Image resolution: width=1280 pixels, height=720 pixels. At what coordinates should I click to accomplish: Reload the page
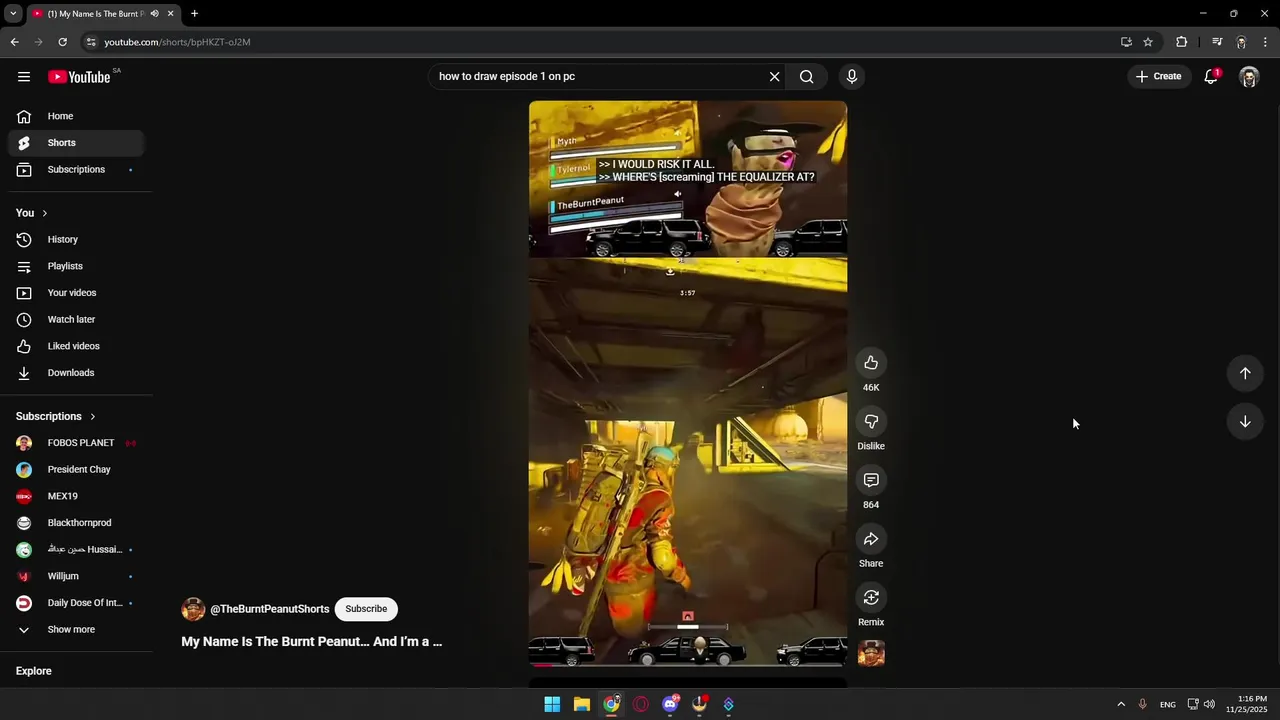62,42
